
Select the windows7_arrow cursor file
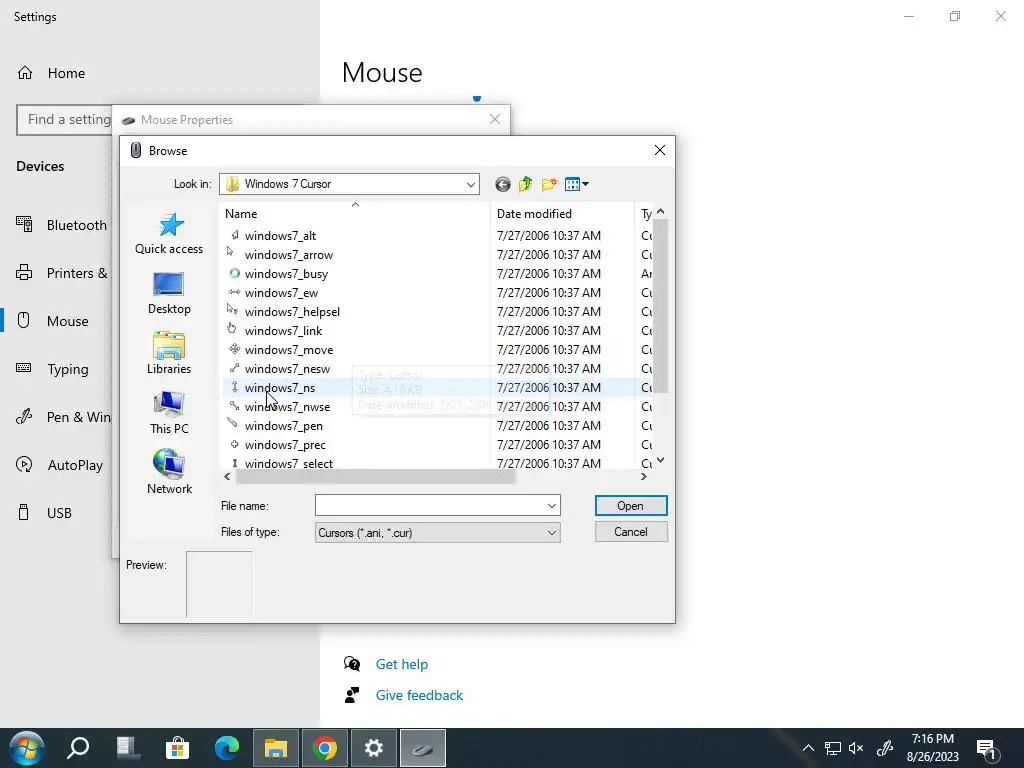click(x=289, y=255)
